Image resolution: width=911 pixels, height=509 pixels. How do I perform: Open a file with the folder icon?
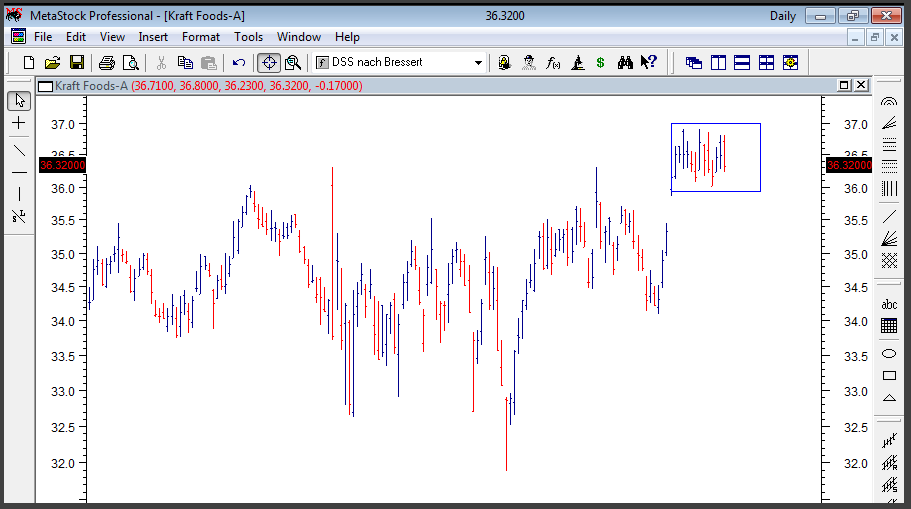pyautogui.click(x=52, y=63)
